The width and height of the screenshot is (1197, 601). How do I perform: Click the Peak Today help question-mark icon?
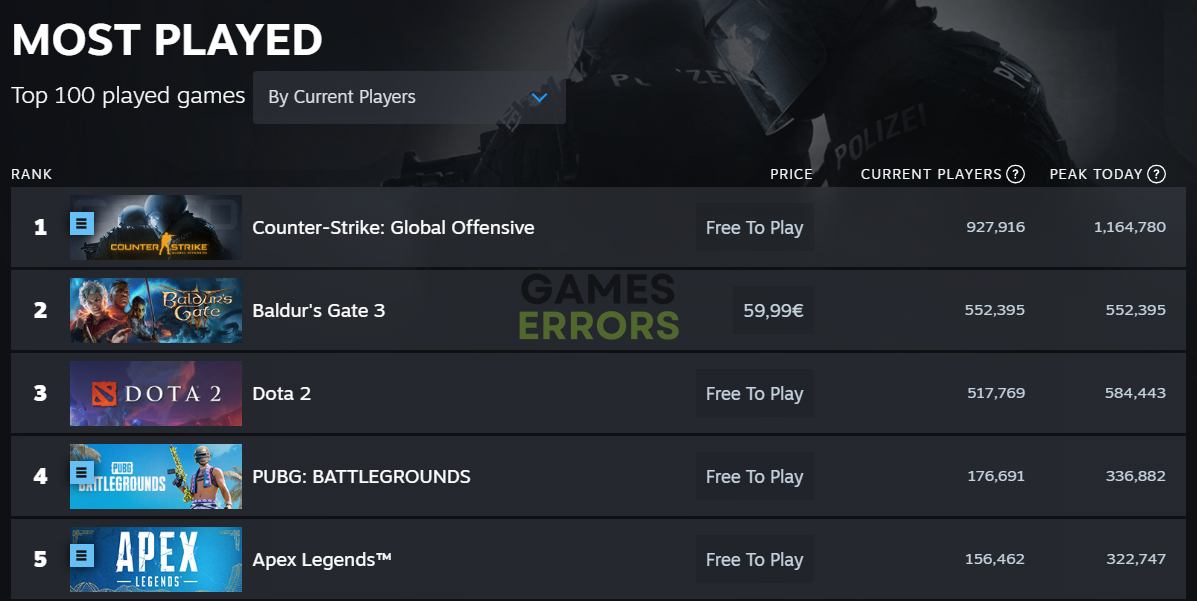[x=1157, y=174]
